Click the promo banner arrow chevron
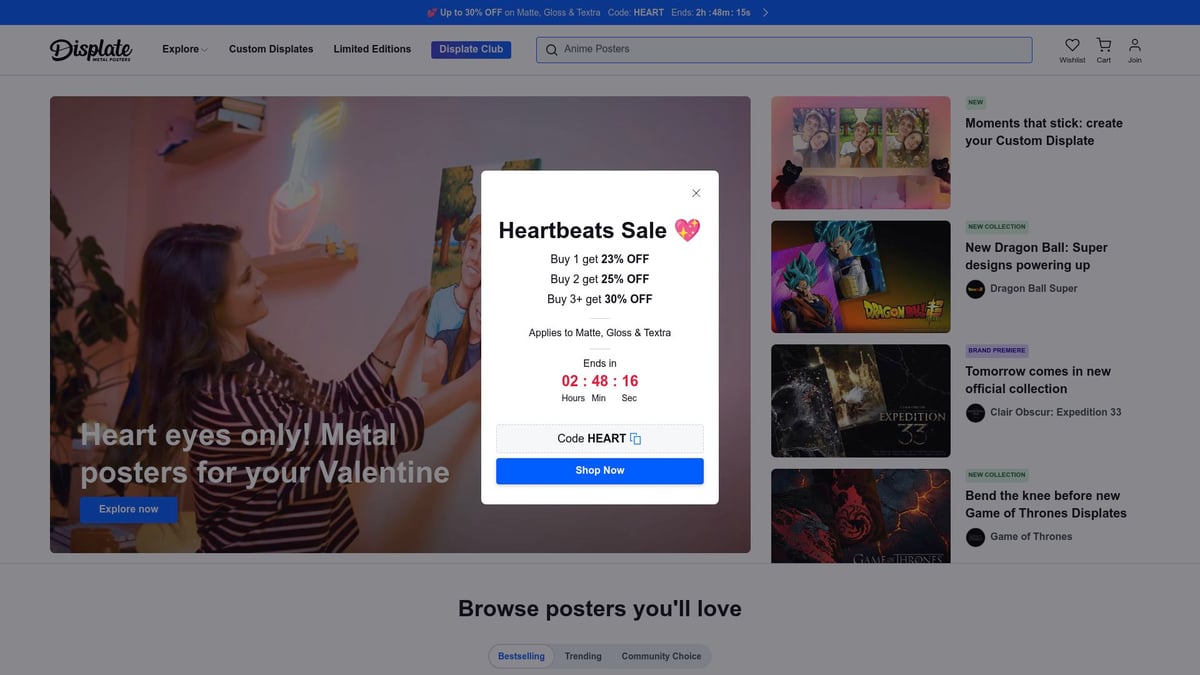This screenshot has width=1200, height=675. 766,13
